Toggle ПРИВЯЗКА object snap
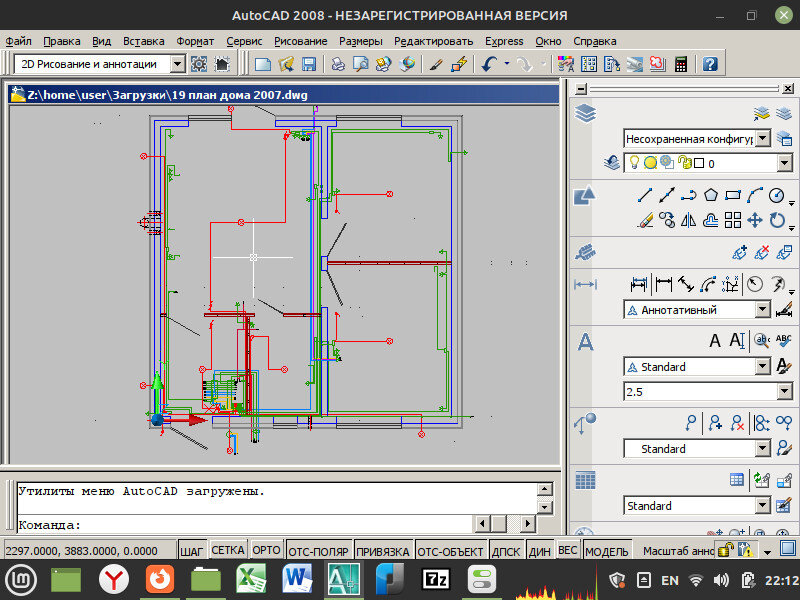The height and width of the screenshot is (600, 800). coord(383,551)
